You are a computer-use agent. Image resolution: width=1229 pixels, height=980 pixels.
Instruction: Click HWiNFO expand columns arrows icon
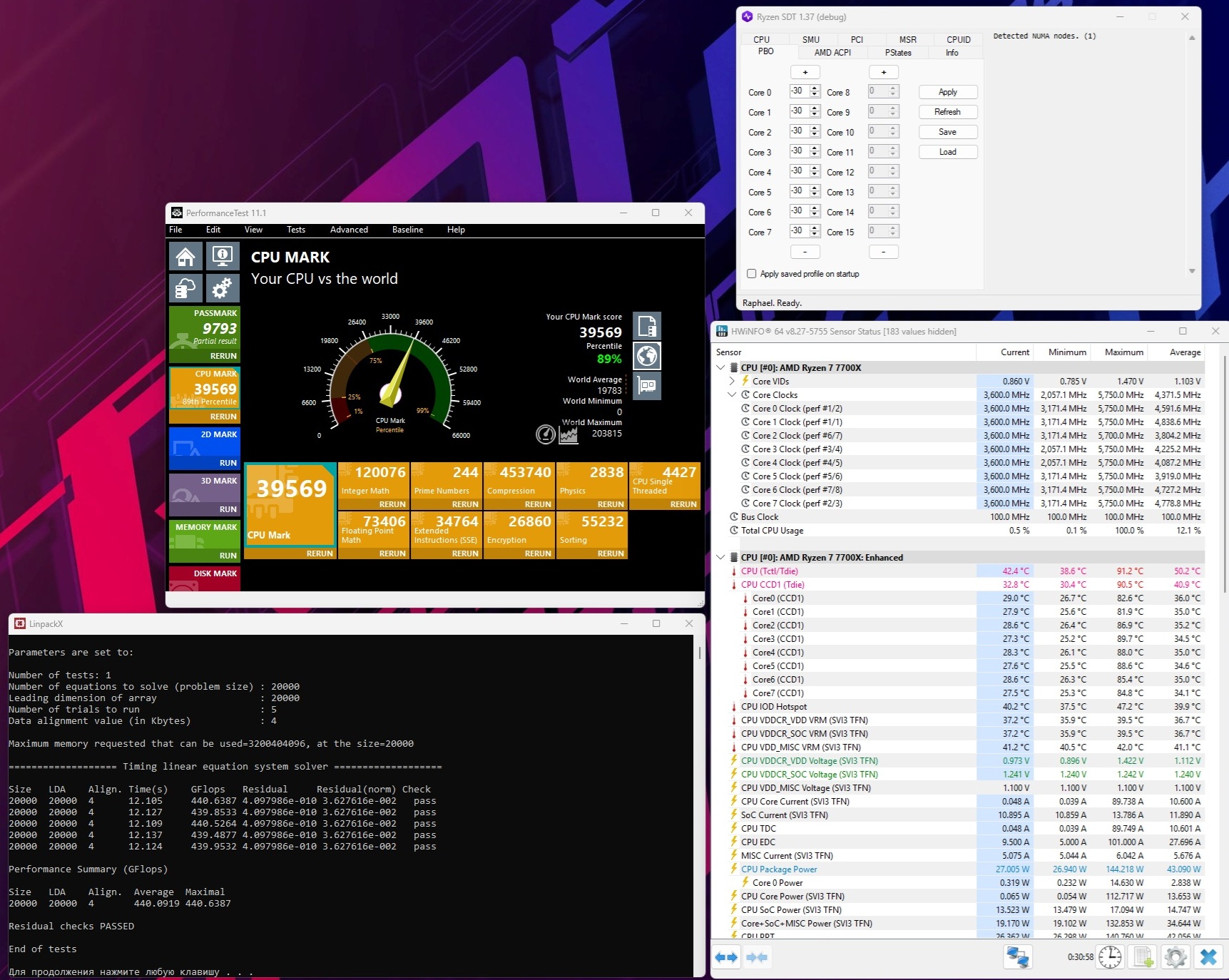tap(726, 957)
